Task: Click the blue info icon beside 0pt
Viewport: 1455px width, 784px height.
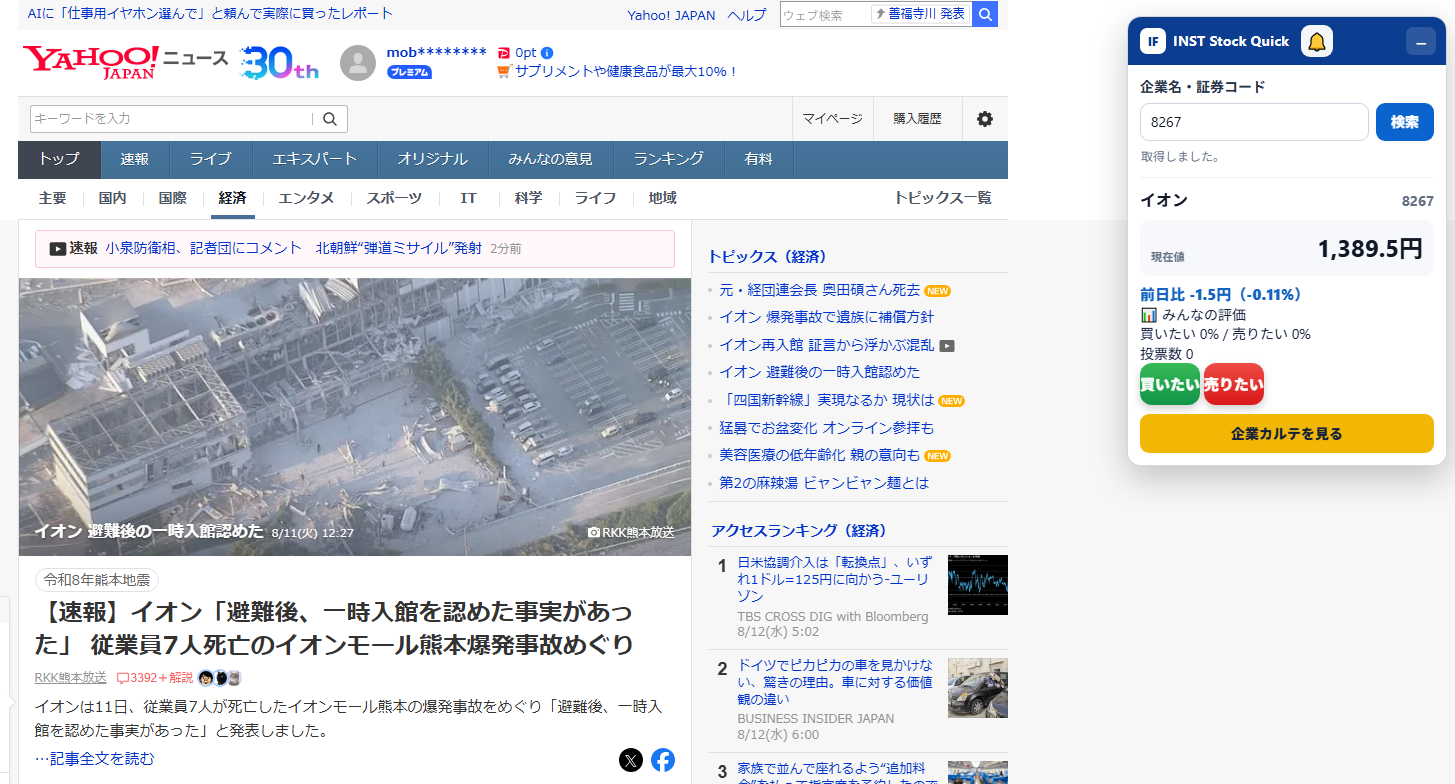Action: pos(547,53)
